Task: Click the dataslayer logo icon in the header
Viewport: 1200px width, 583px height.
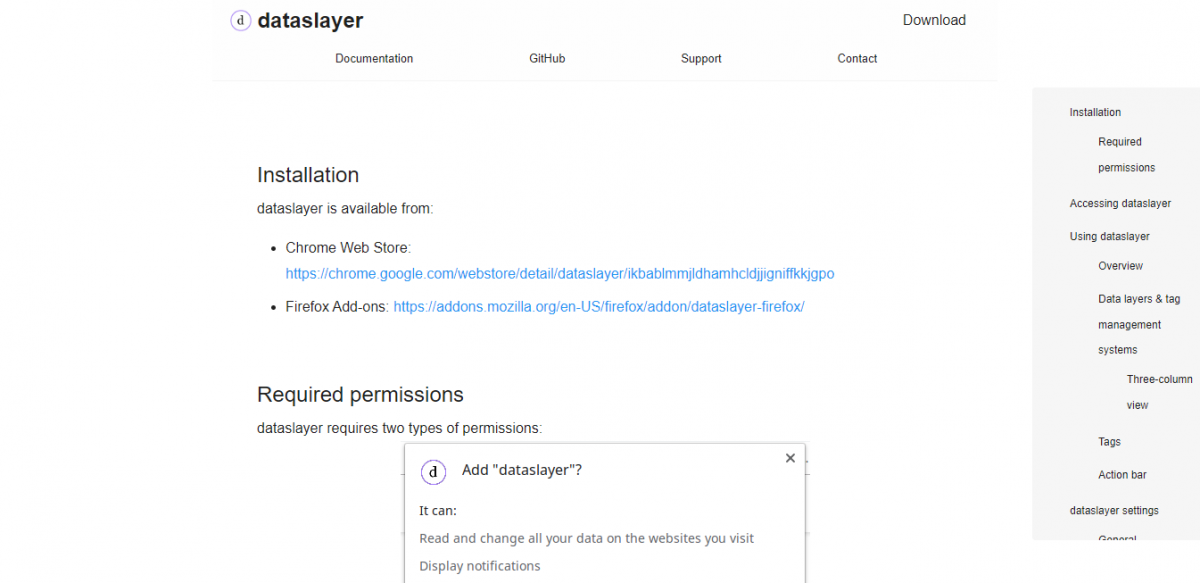Action: pos(240,20)
